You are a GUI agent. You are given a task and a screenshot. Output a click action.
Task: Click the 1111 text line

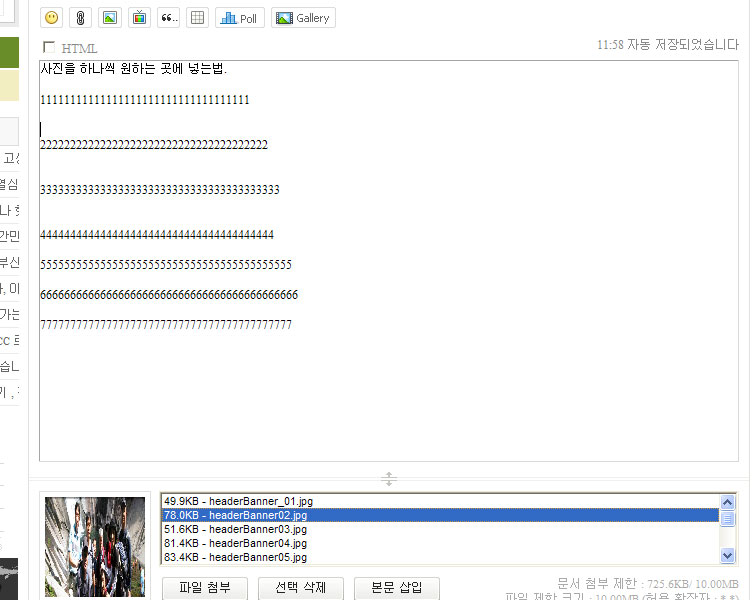tap(145, 100)
